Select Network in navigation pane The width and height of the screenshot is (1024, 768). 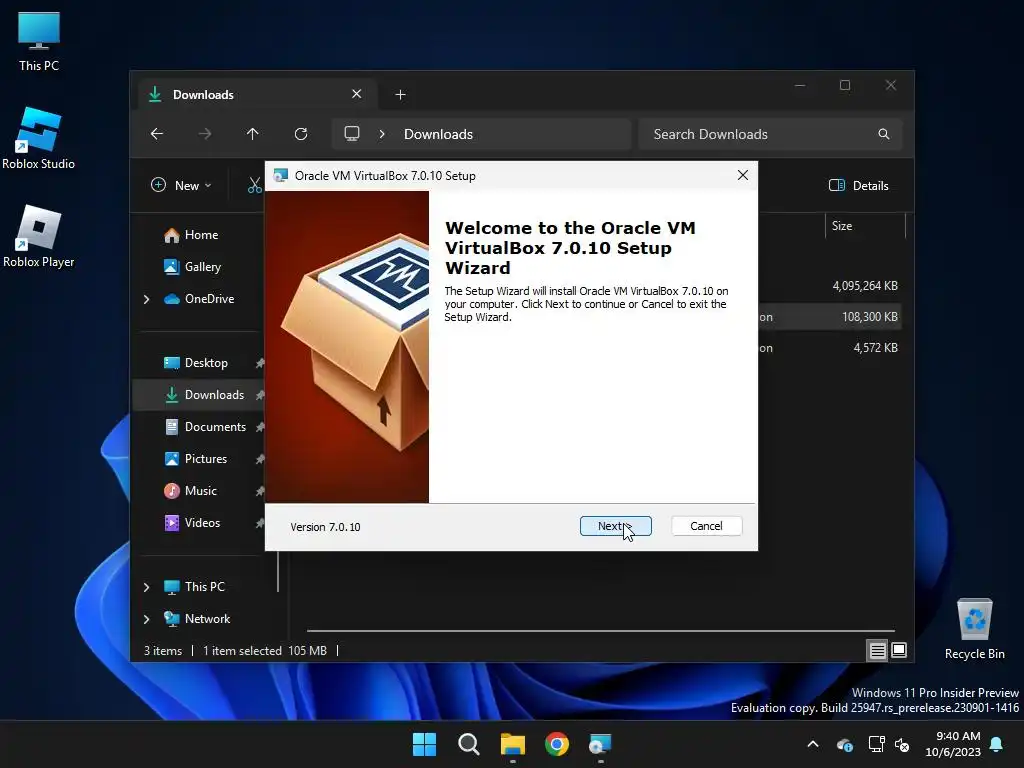[207, 618]
